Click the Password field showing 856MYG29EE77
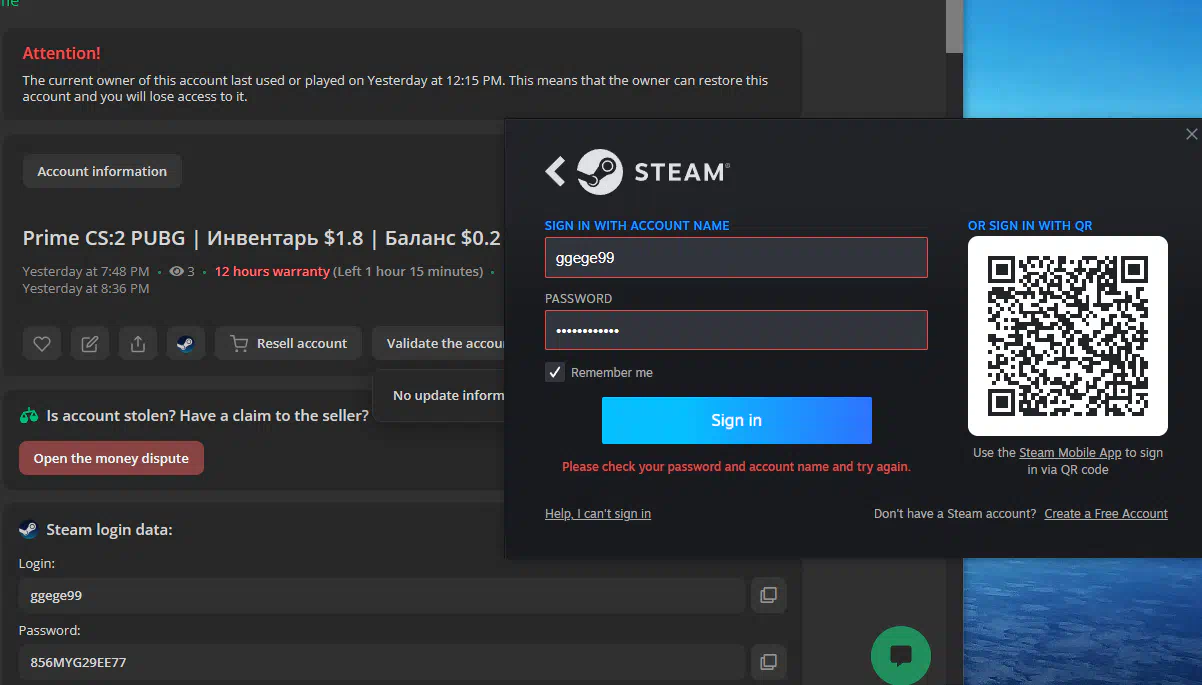Image resolution: width=1202 pixels, height=685 pixels. (x=381, y=662)
